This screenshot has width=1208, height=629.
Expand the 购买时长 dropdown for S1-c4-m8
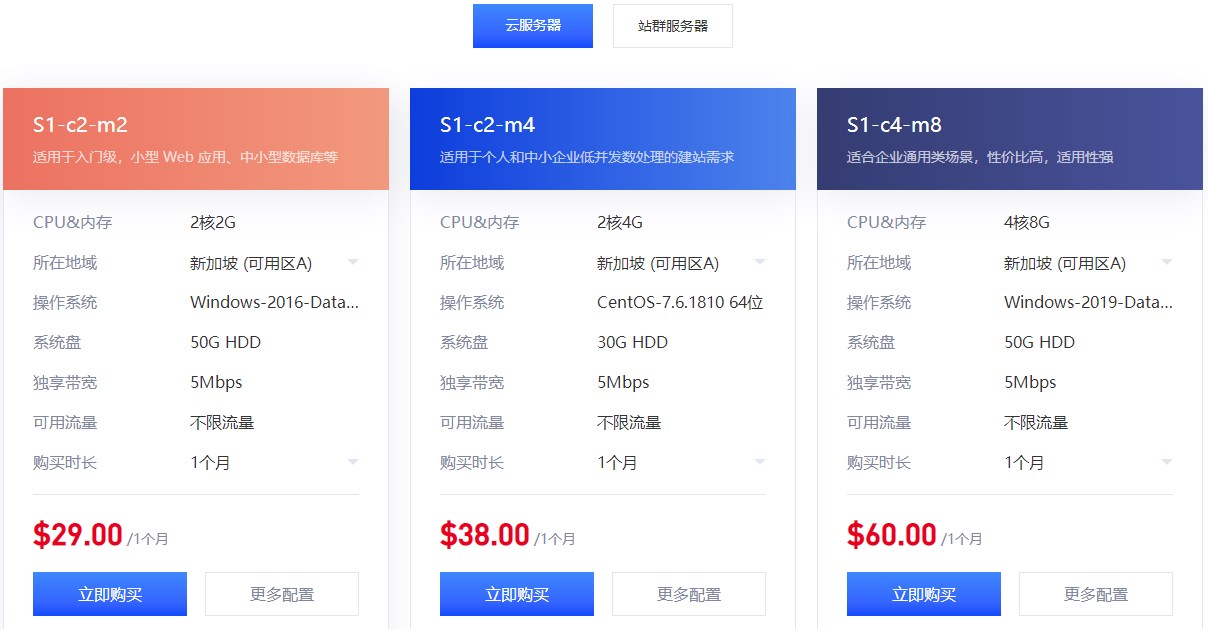point(1087,462)
